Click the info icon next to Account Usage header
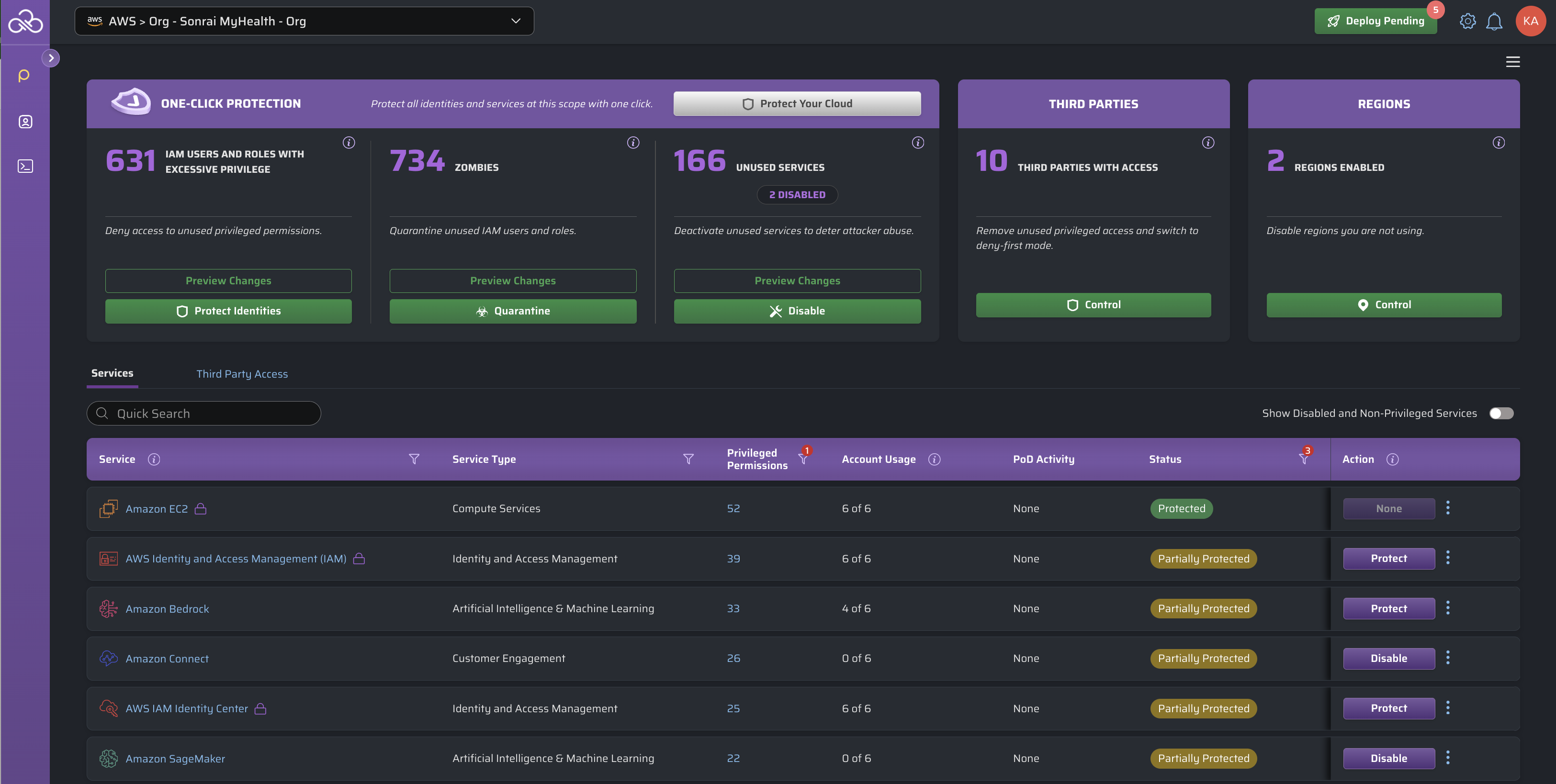Image resolution: width=1556 pixels, height=784 pixels. pyautogui.click(x=935, y=459)
